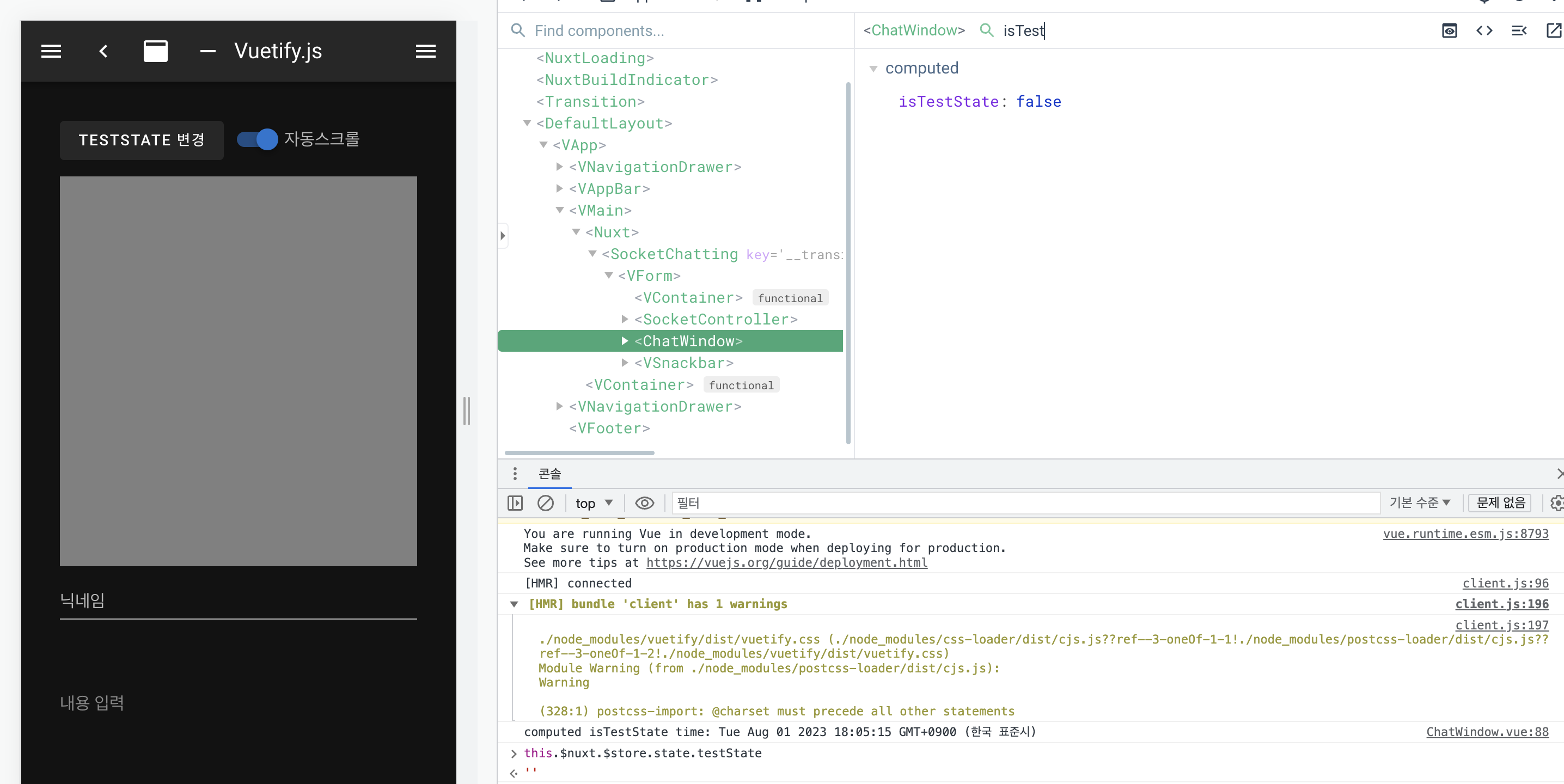Toggle the 자동스크롤 auto-scroll switch
The height and width of the screenshot is (784, 1564).
click(255, 139)
